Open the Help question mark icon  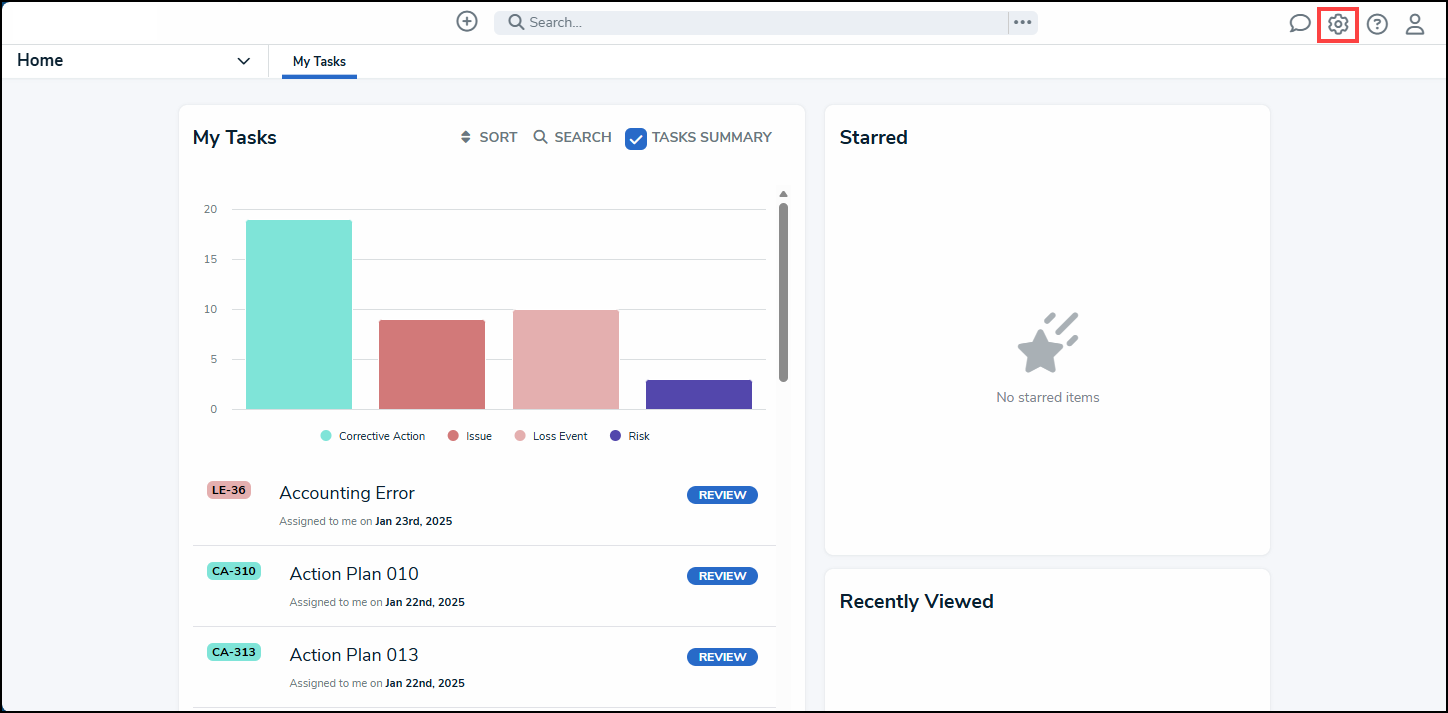(1377, 24)
